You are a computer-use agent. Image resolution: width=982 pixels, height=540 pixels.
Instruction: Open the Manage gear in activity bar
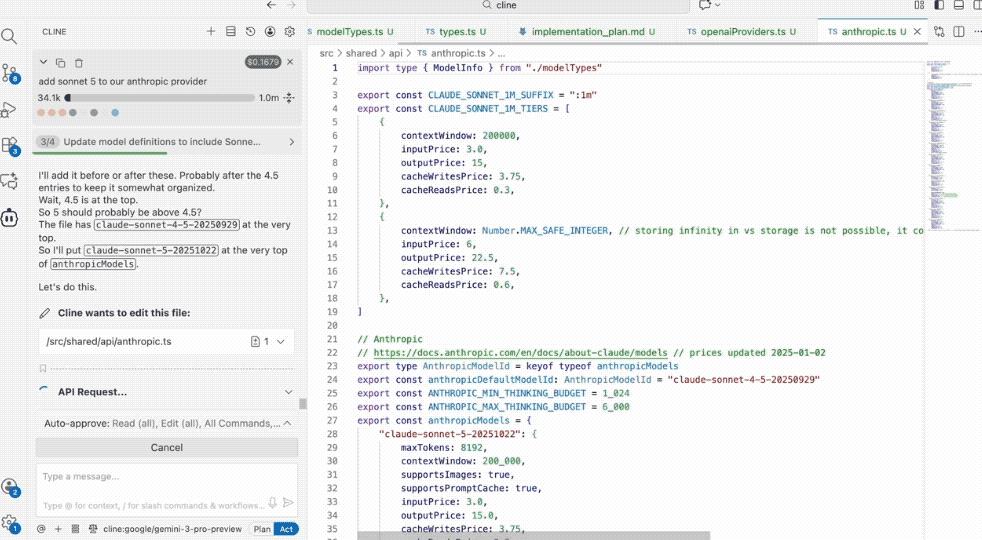point(10,523)
